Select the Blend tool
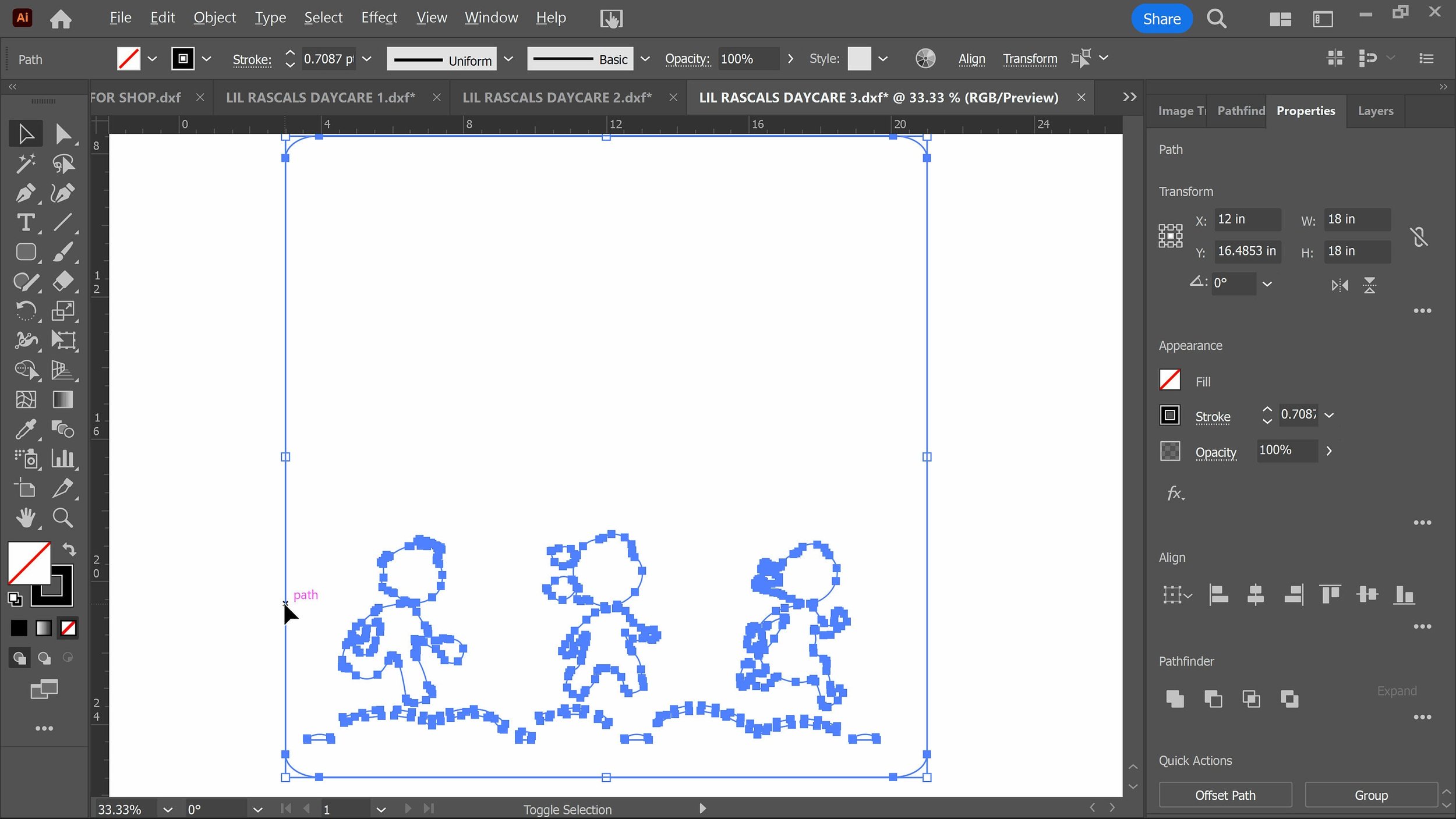Screen dimensions: 1456x819 pos(63,430)
